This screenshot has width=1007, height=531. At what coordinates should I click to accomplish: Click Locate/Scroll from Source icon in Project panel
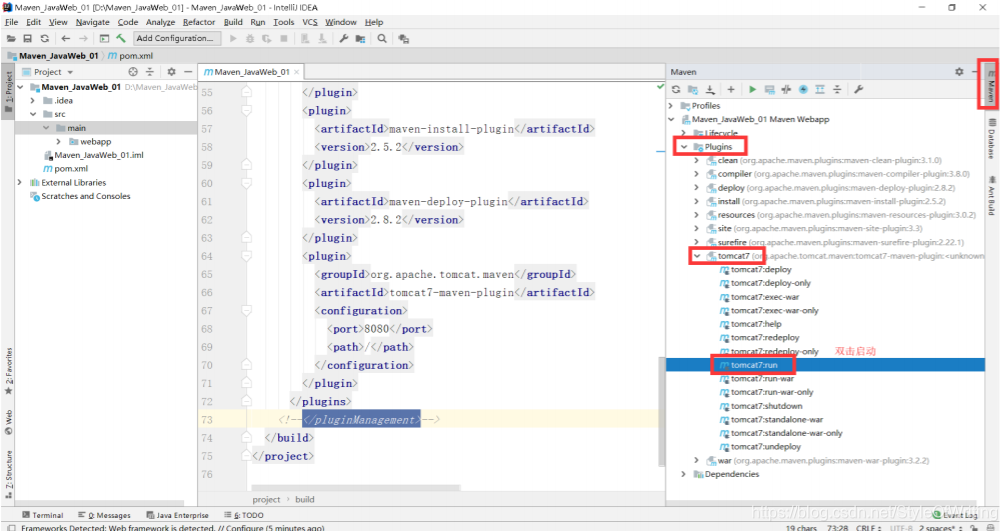[133, 72]
